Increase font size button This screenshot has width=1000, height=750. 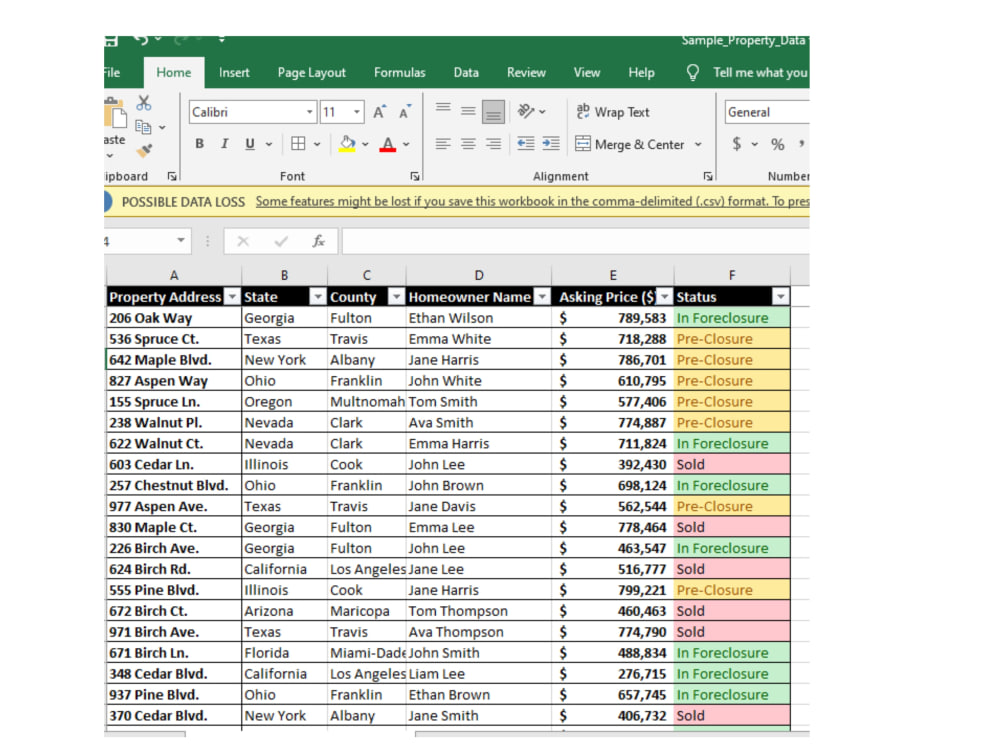pos(379,112)
